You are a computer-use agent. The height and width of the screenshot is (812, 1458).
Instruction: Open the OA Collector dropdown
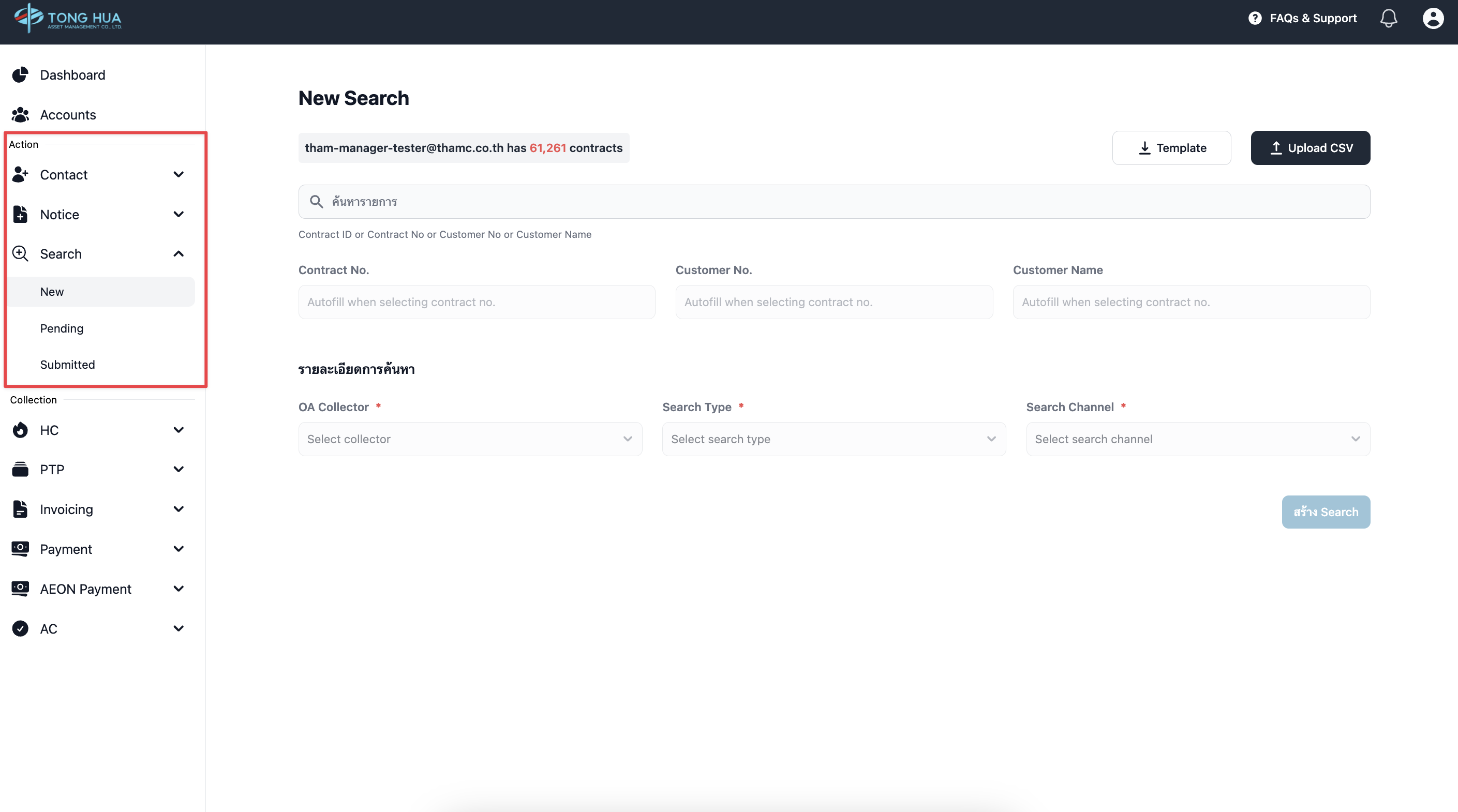coord(470,439)
